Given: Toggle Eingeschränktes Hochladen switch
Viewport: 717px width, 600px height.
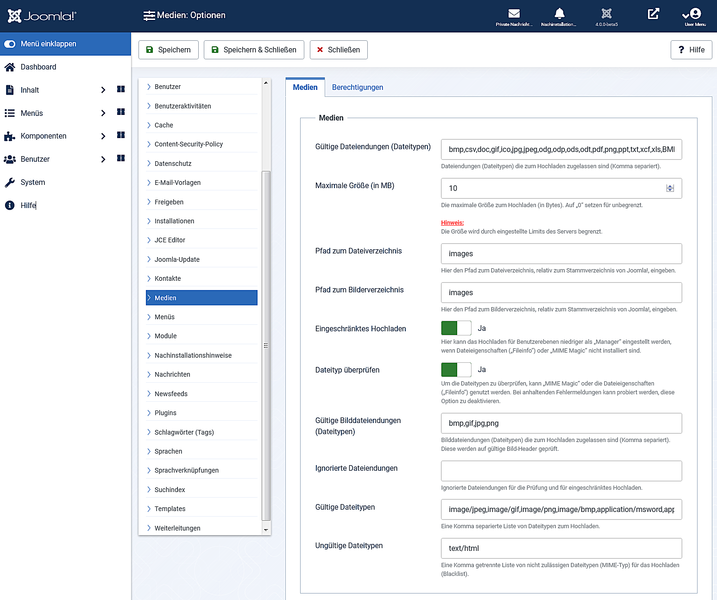Looking at the screenshot, I should point(456,328).
